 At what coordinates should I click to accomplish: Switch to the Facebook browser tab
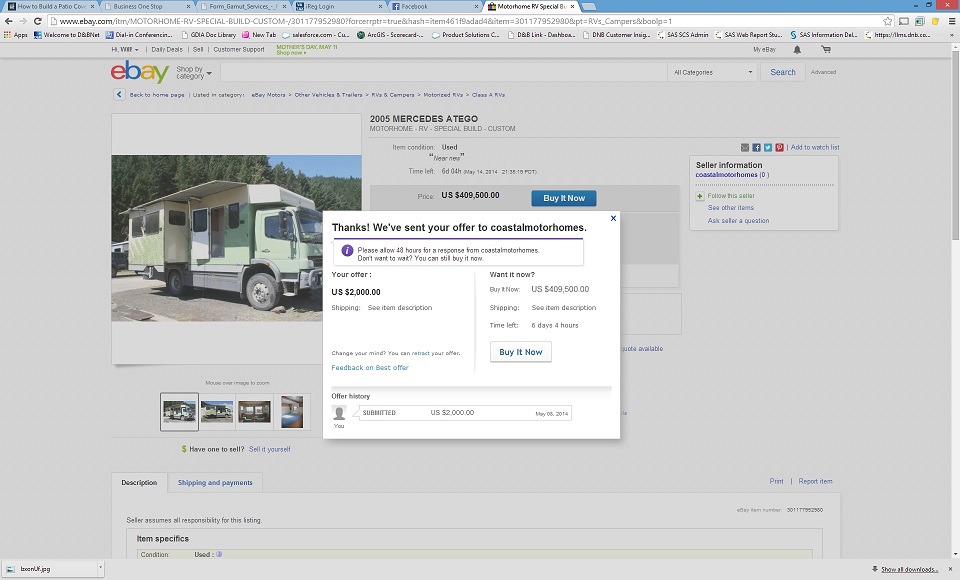tap(432, 6)
